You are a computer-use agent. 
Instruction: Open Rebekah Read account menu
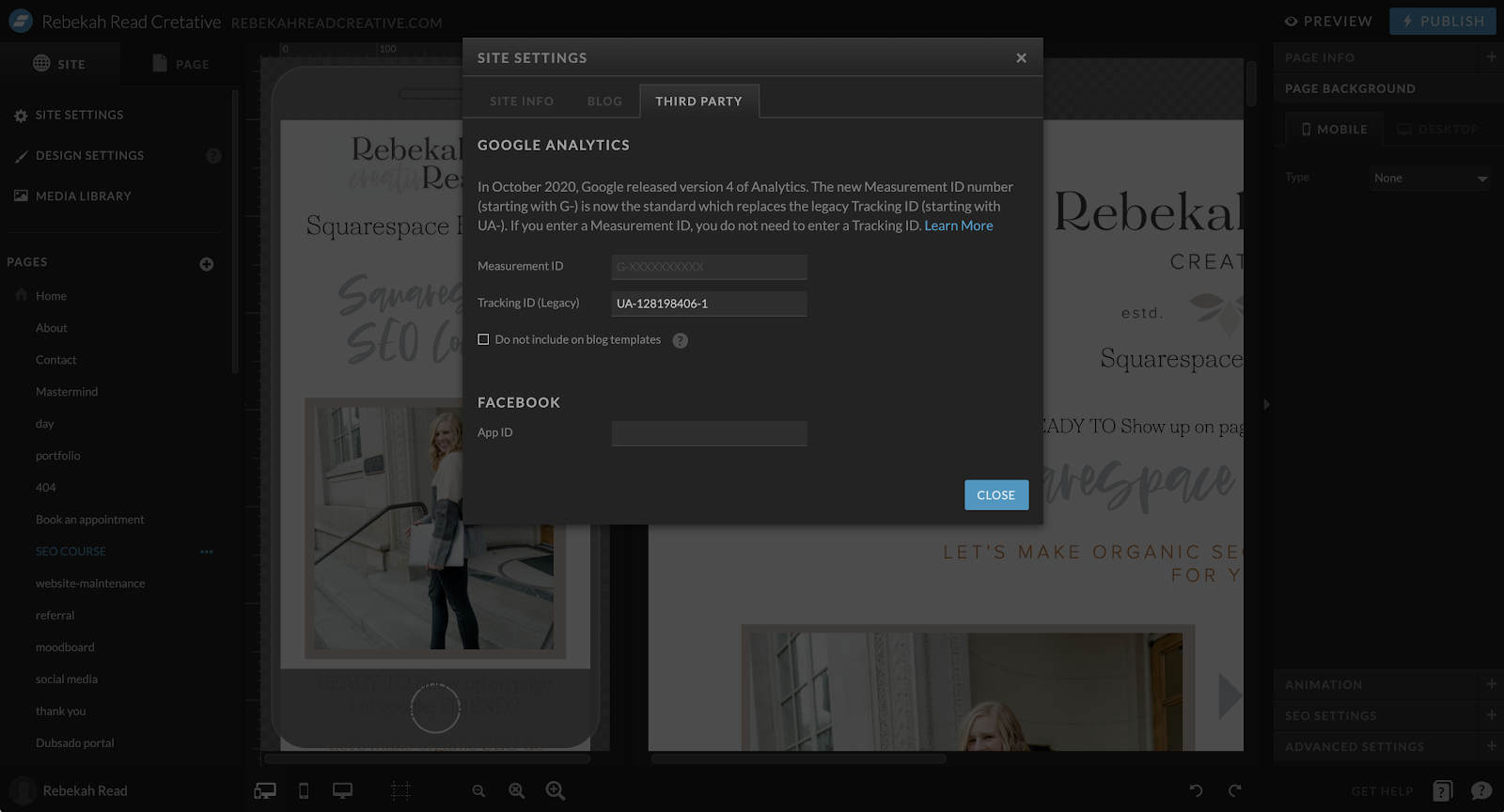pos(68,791)
